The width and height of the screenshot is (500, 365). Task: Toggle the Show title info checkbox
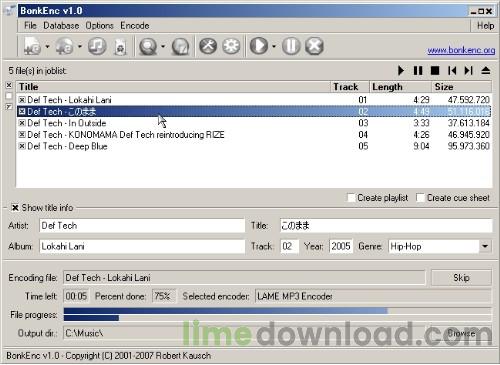coord(15,208)
